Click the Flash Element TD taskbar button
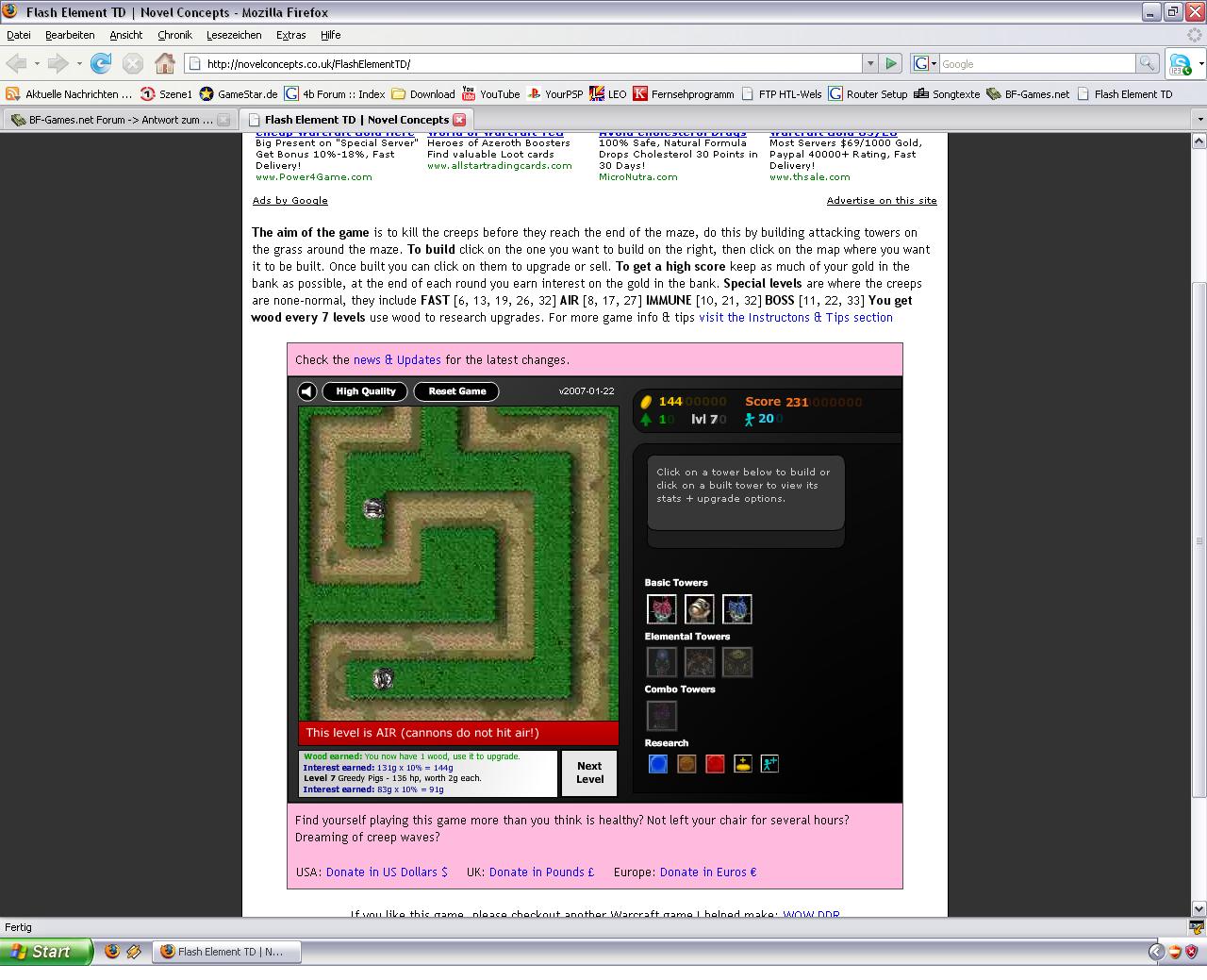This screenshot has height=980, width=1207. 228,952
